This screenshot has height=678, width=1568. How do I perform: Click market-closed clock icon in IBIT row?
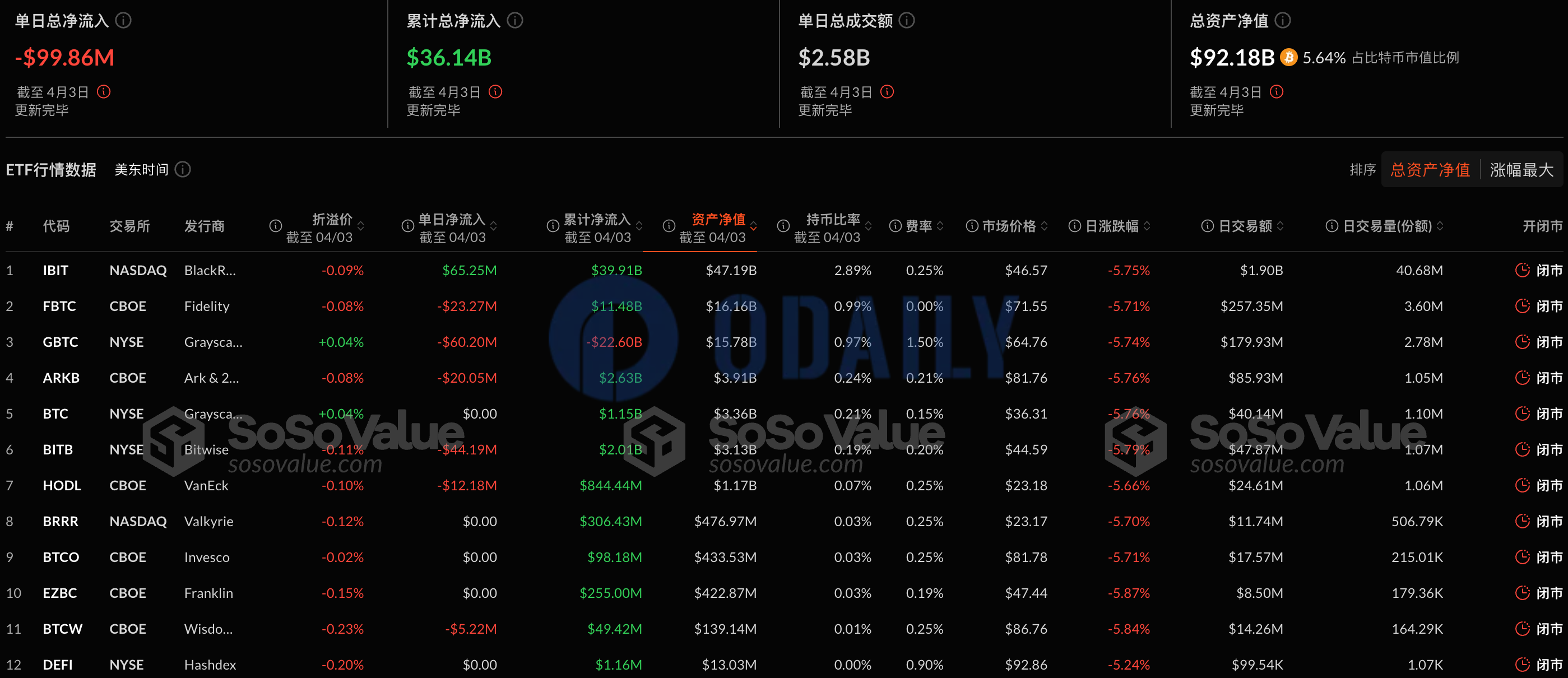tap(1523, 270)
